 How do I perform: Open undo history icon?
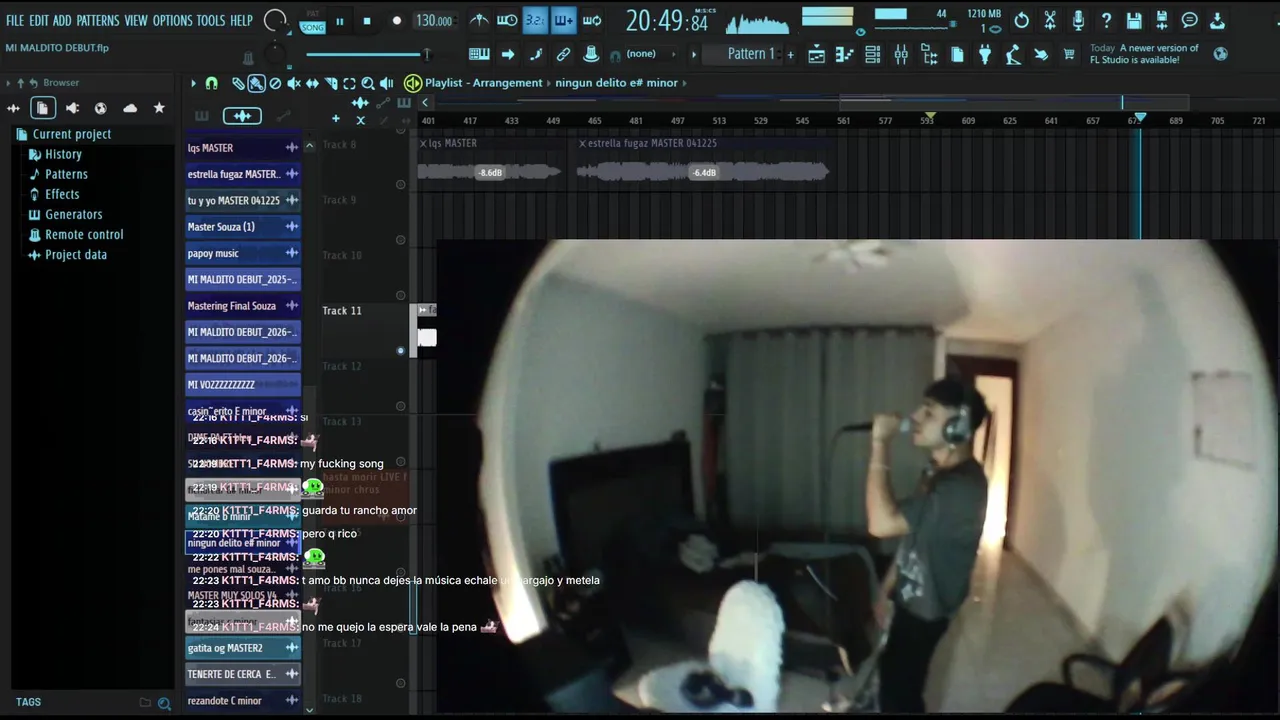click(1022, 20)
